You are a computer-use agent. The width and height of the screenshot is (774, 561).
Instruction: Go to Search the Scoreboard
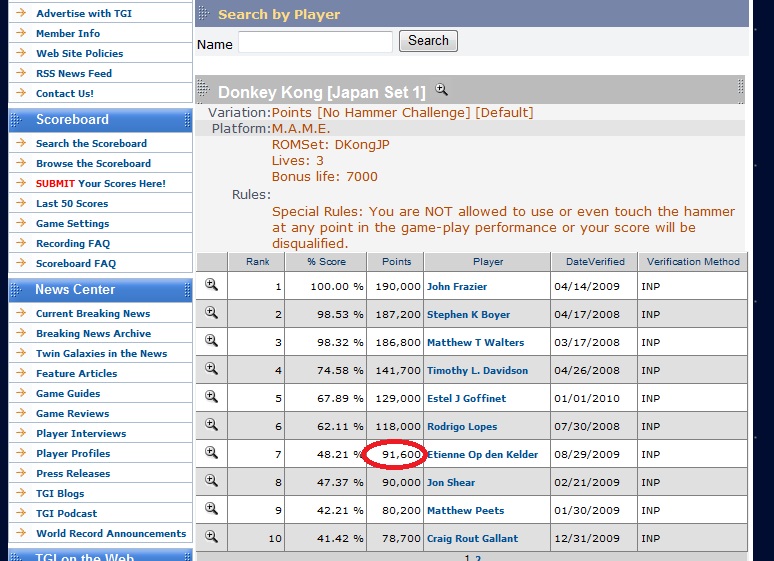(x=91, y=143)
